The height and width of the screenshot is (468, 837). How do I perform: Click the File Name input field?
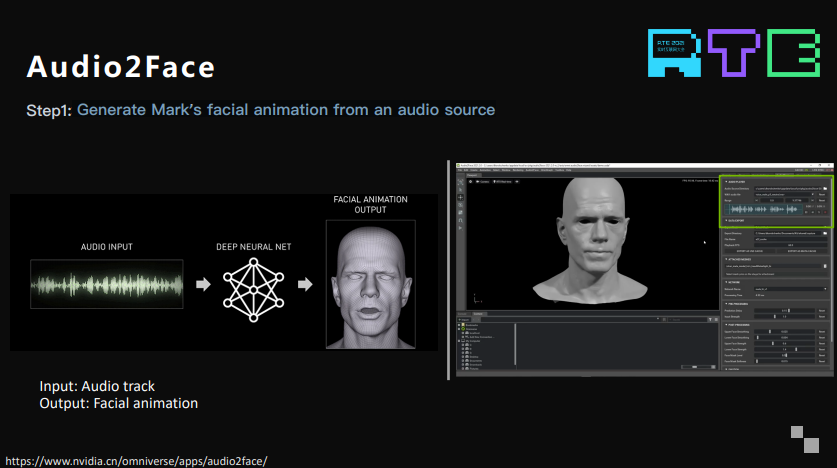click(x=791, y=240)
